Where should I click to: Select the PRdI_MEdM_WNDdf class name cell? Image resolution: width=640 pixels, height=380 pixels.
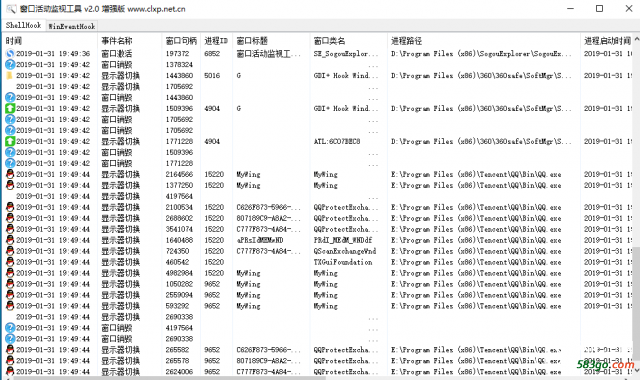tap(343, 240)
